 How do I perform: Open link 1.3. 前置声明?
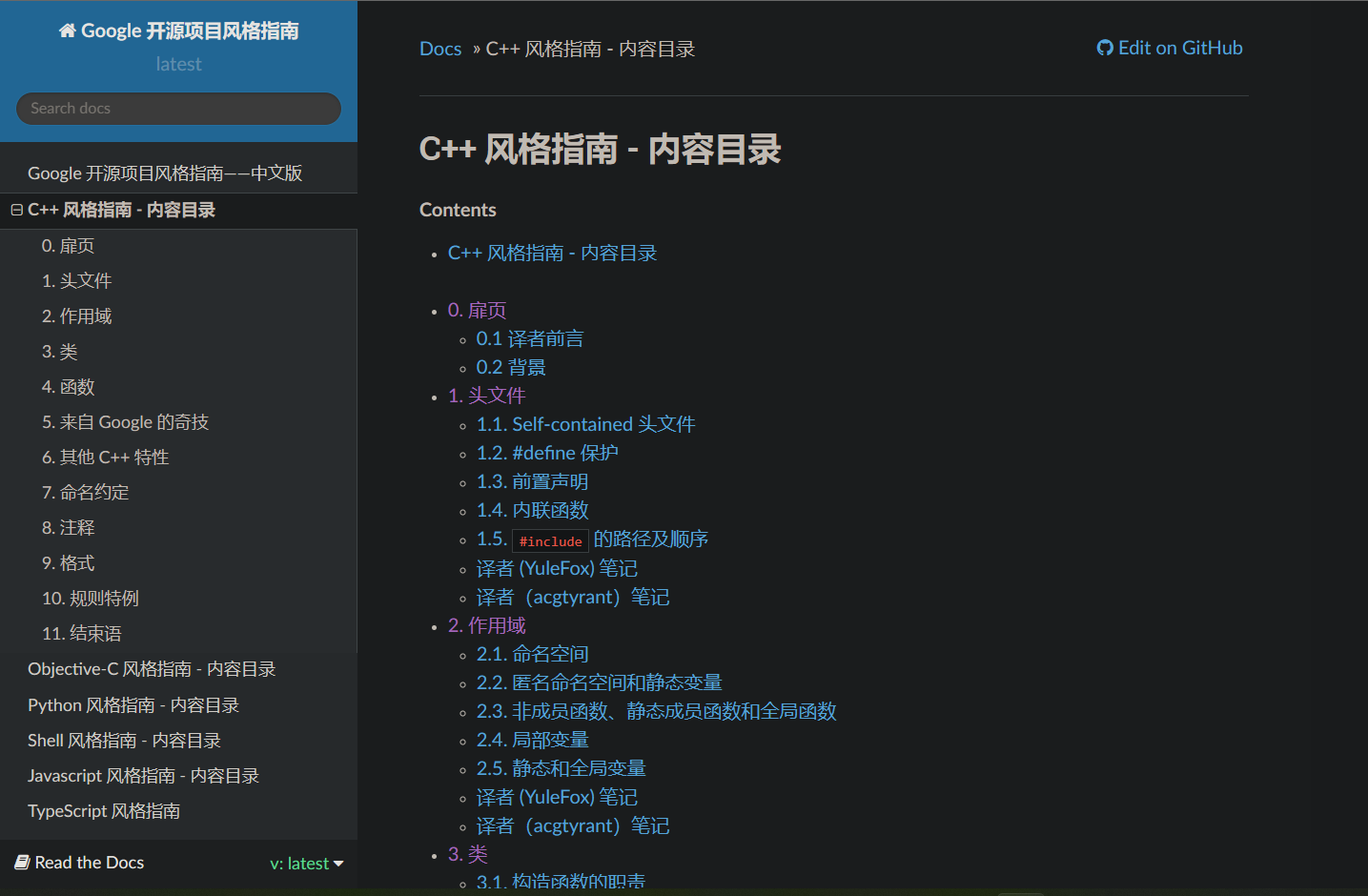coord(532,482)
